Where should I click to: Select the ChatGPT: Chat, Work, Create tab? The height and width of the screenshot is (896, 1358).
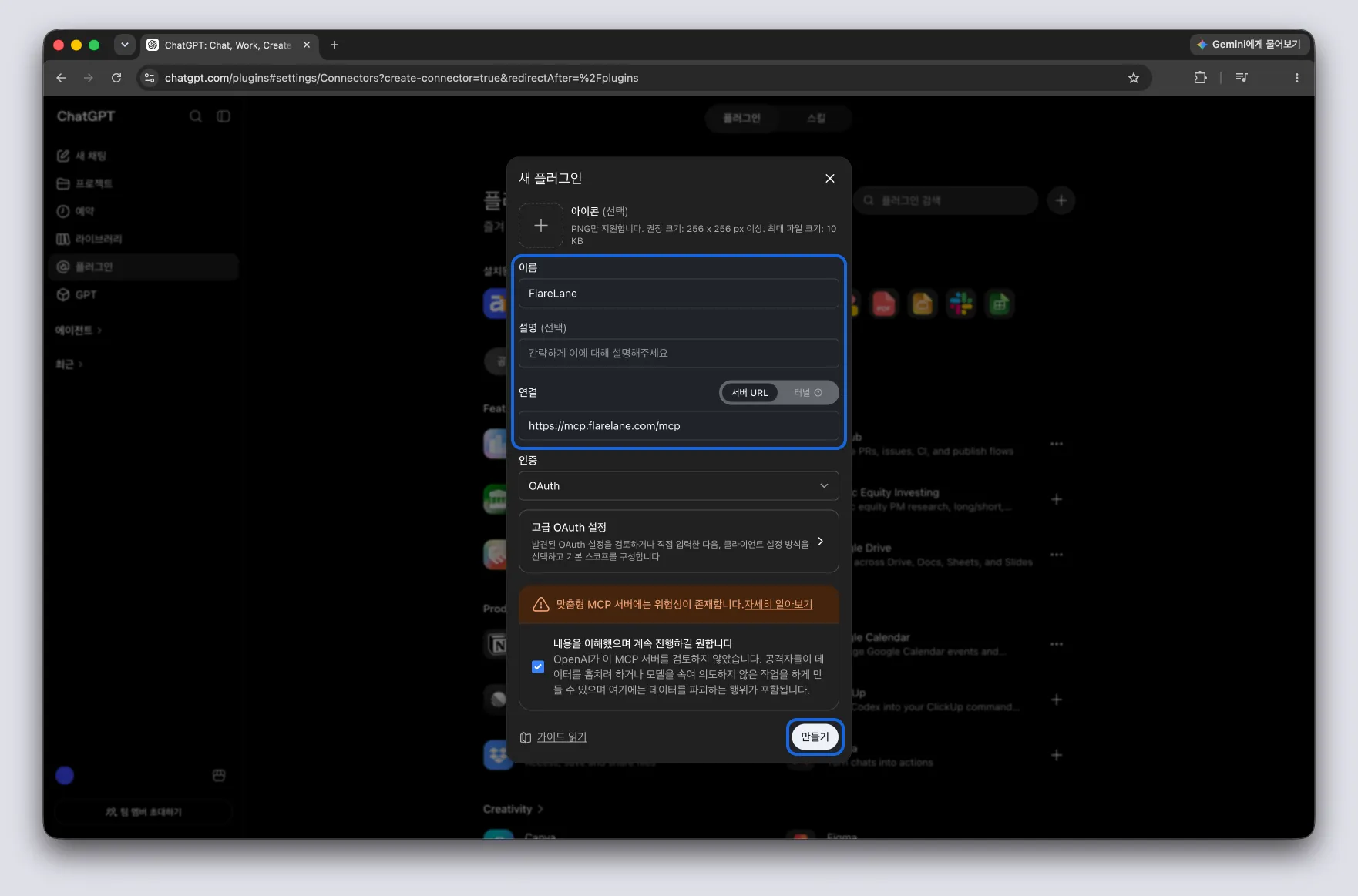pos(228,45)
